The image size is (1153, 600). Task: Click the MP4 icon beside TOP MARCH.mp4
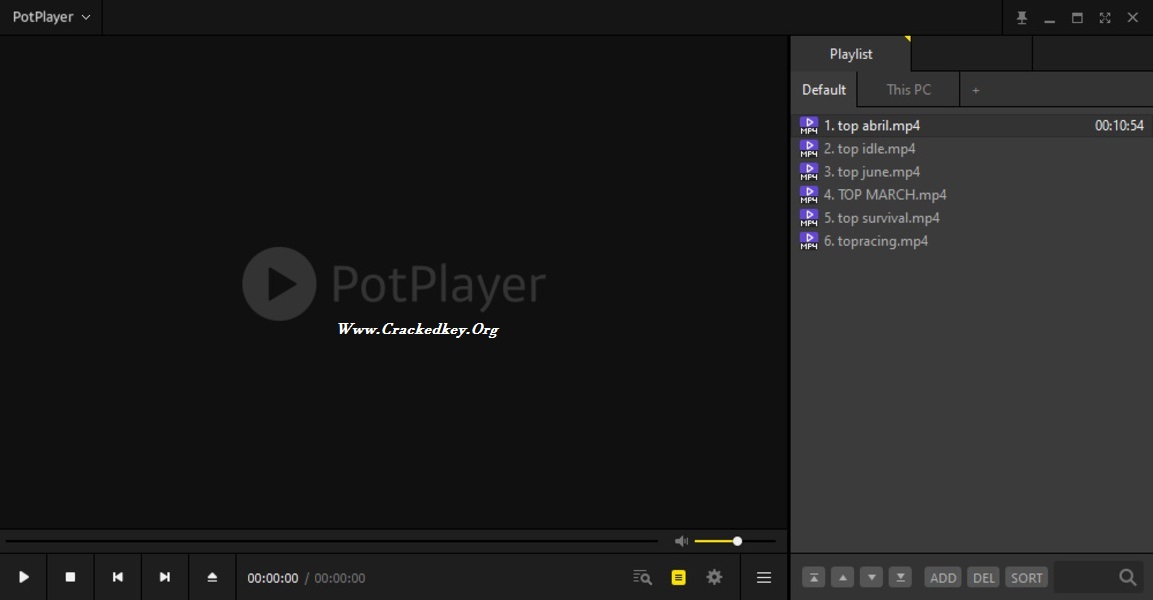point(809,195)
